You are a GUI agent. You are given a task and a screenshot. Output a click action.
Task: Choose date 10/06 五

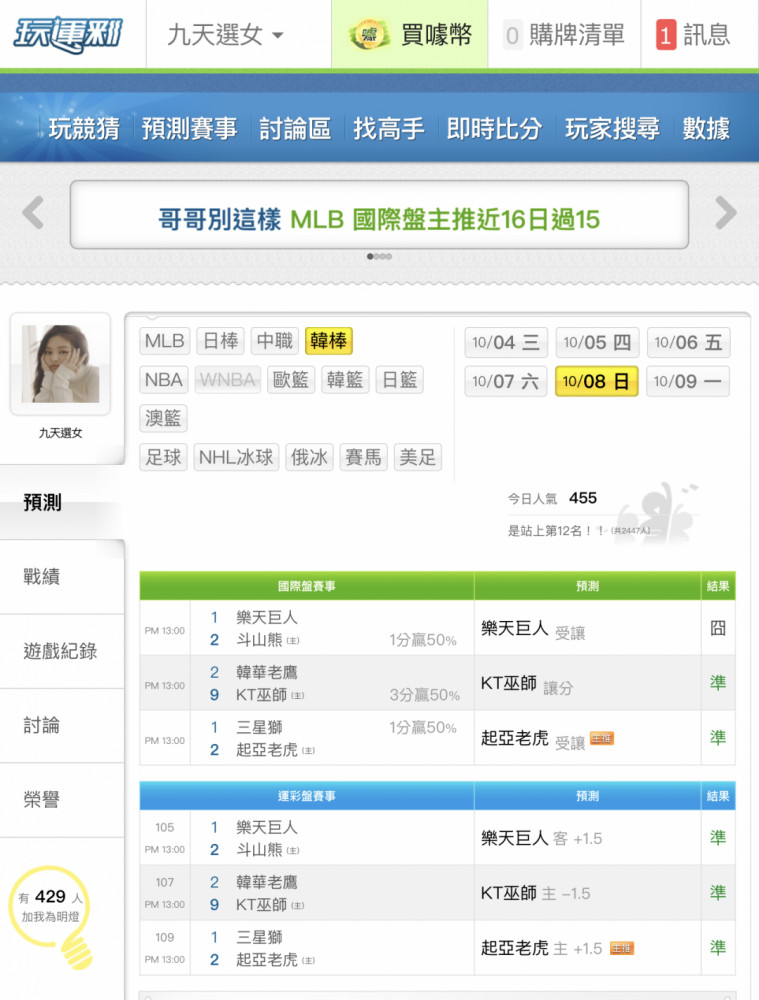click(x=688, y=343)
